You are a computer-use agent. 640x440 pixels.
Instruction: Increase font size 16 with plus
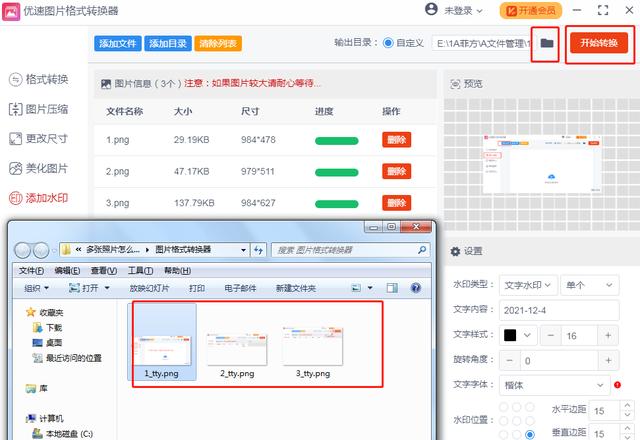[608, 336]
